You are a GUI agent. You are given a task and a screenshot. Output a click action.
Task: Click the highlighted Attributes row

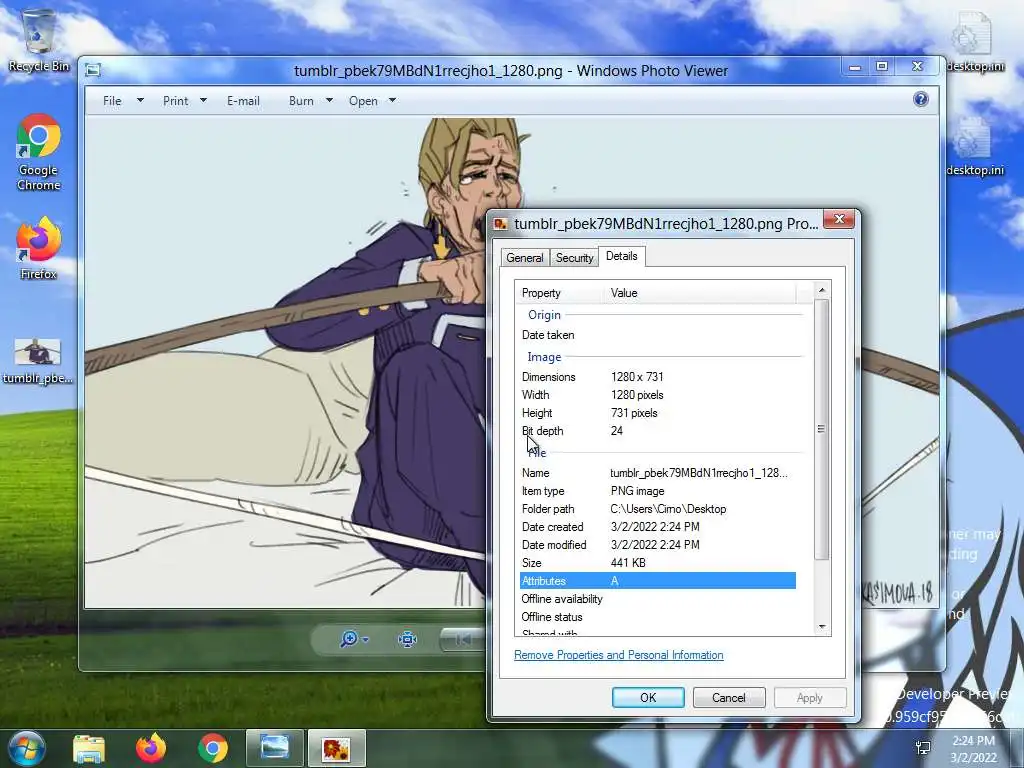click(658, 581)
